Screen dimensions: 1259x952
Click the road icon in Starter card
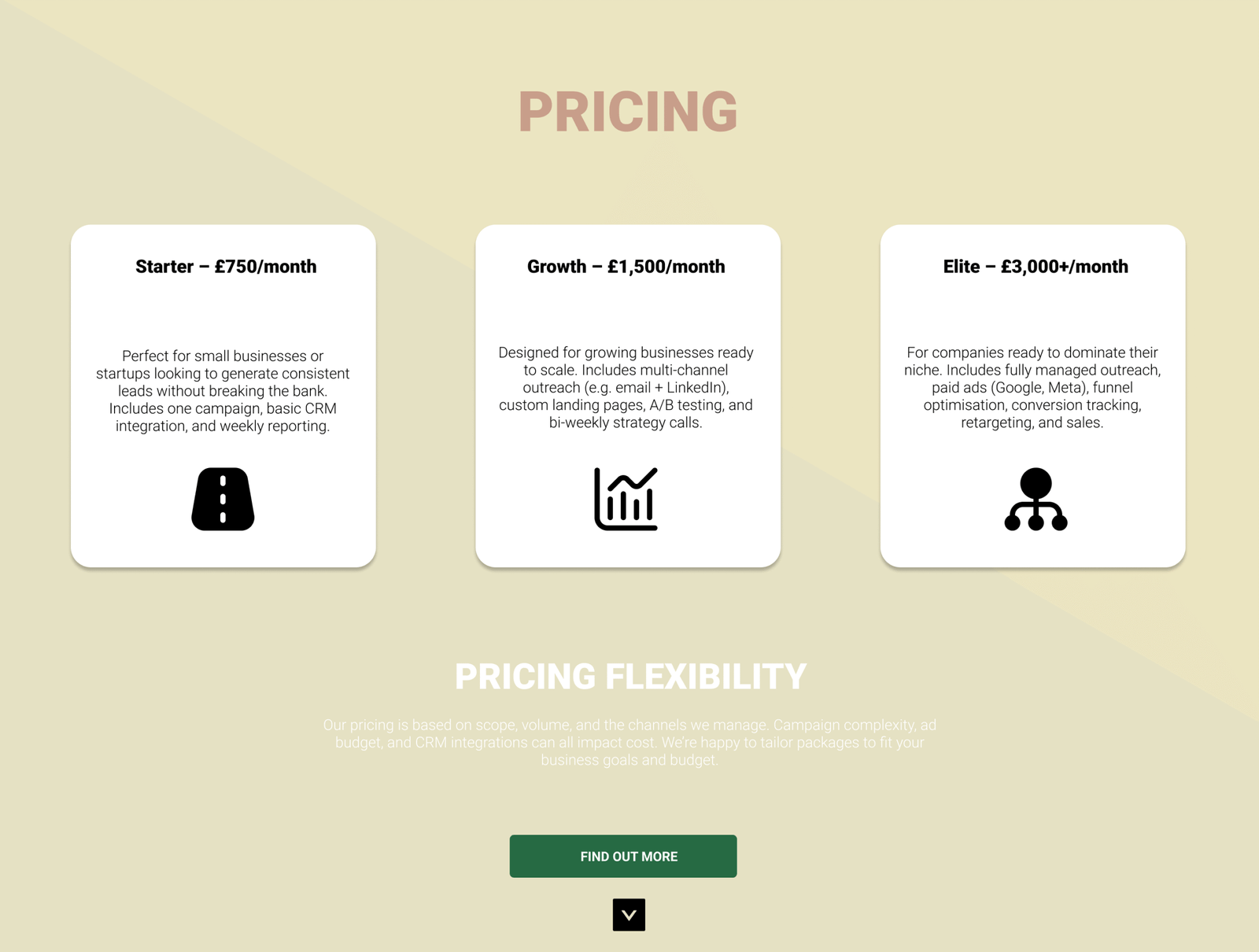pos(223,499)
